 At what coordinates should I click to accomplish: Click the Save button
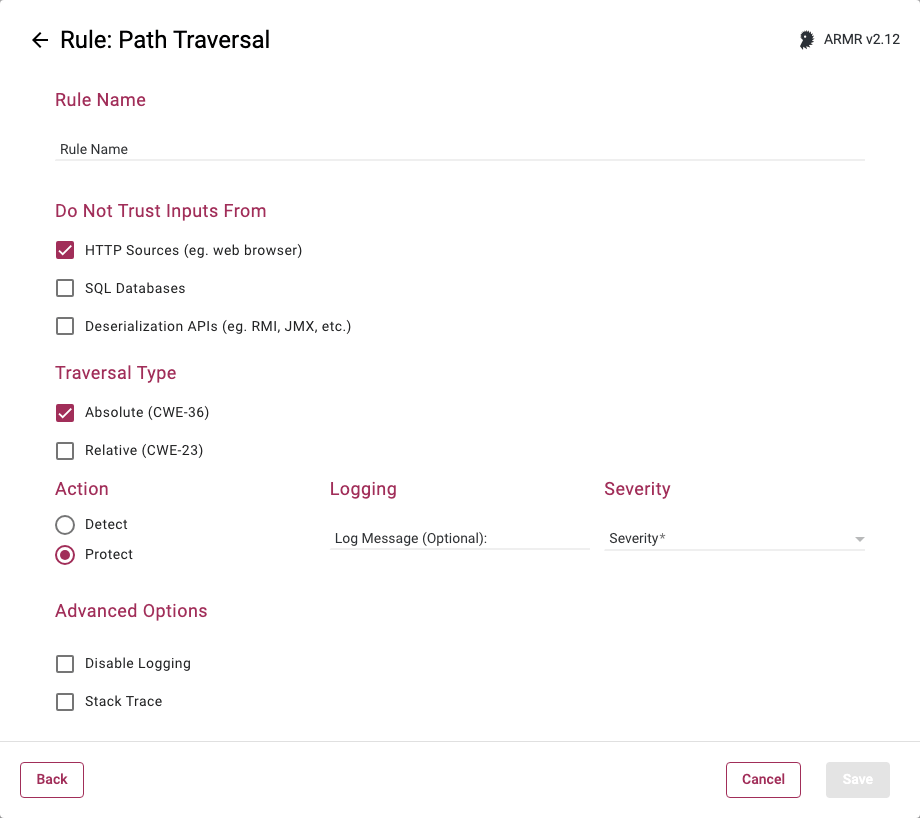click(857, 779)
